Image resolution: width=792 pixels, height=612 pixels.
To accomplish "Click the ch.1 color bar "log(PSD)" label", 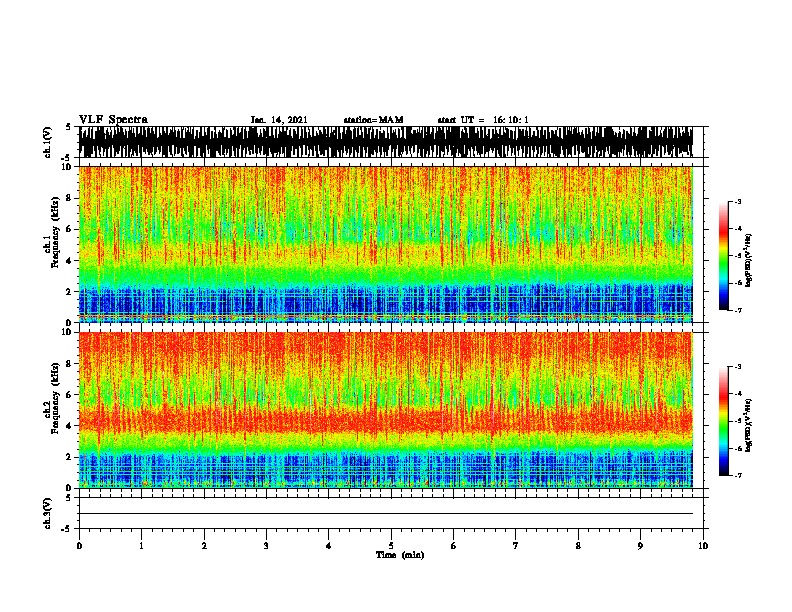I will pyautogui.click(x=749, y=261).
